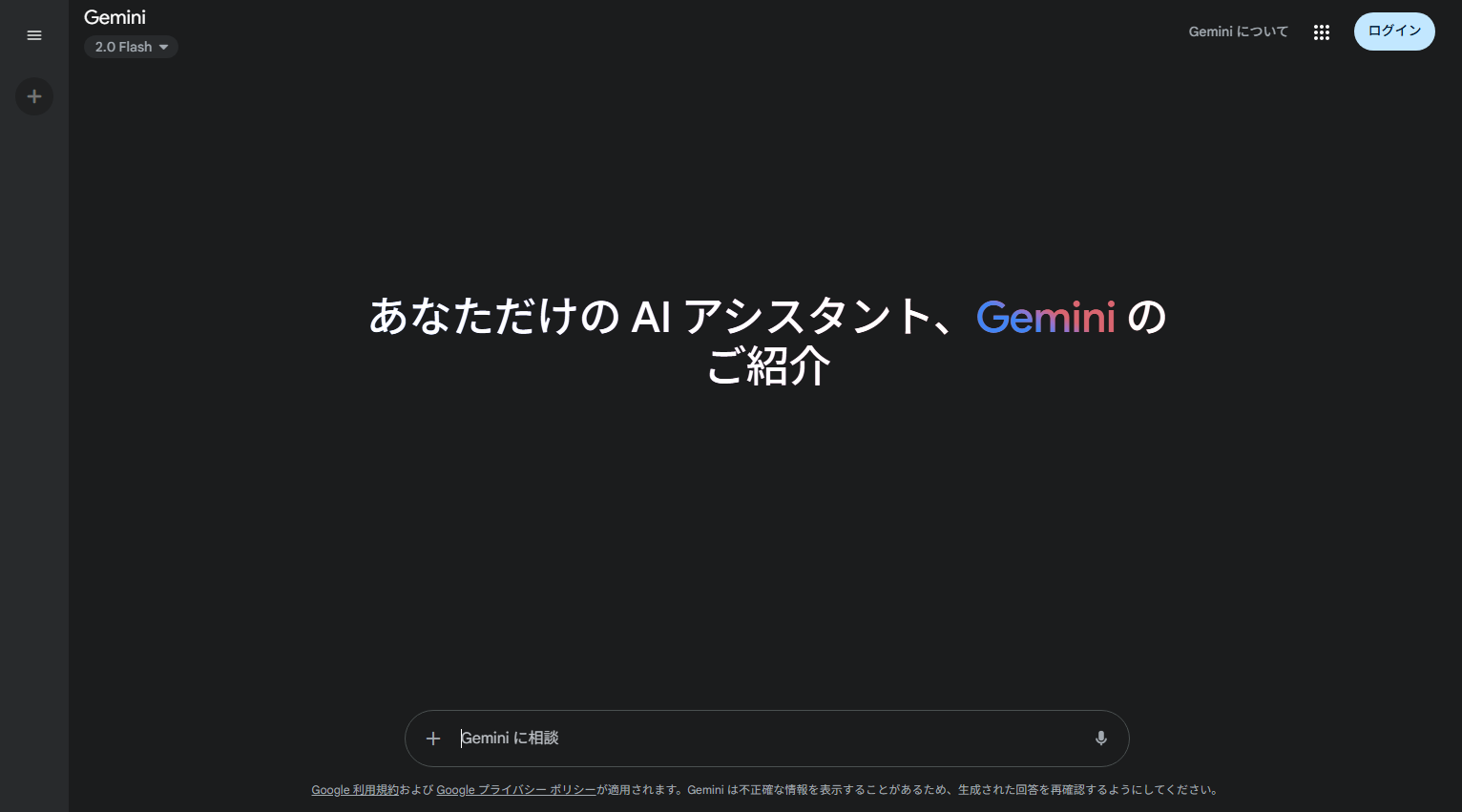Open the Google 利用規約 link

pos(354,789)
